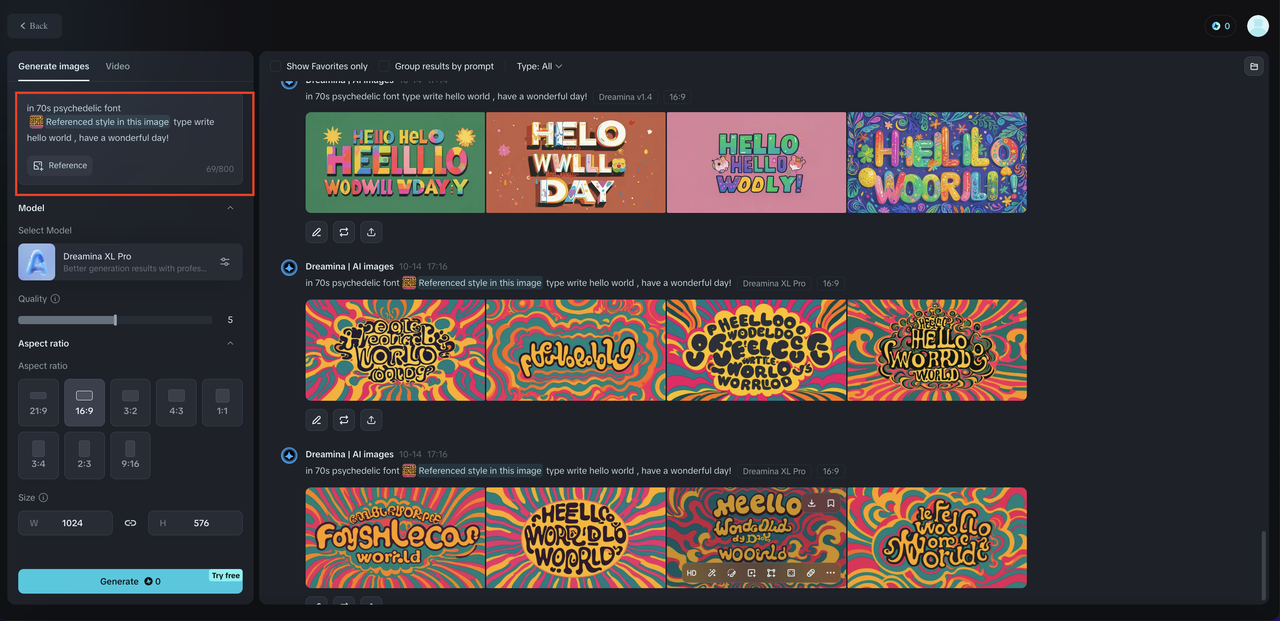Enable Show Favorites only checkbox
The width and height of the screenshot is (1280, 621).
276,66
